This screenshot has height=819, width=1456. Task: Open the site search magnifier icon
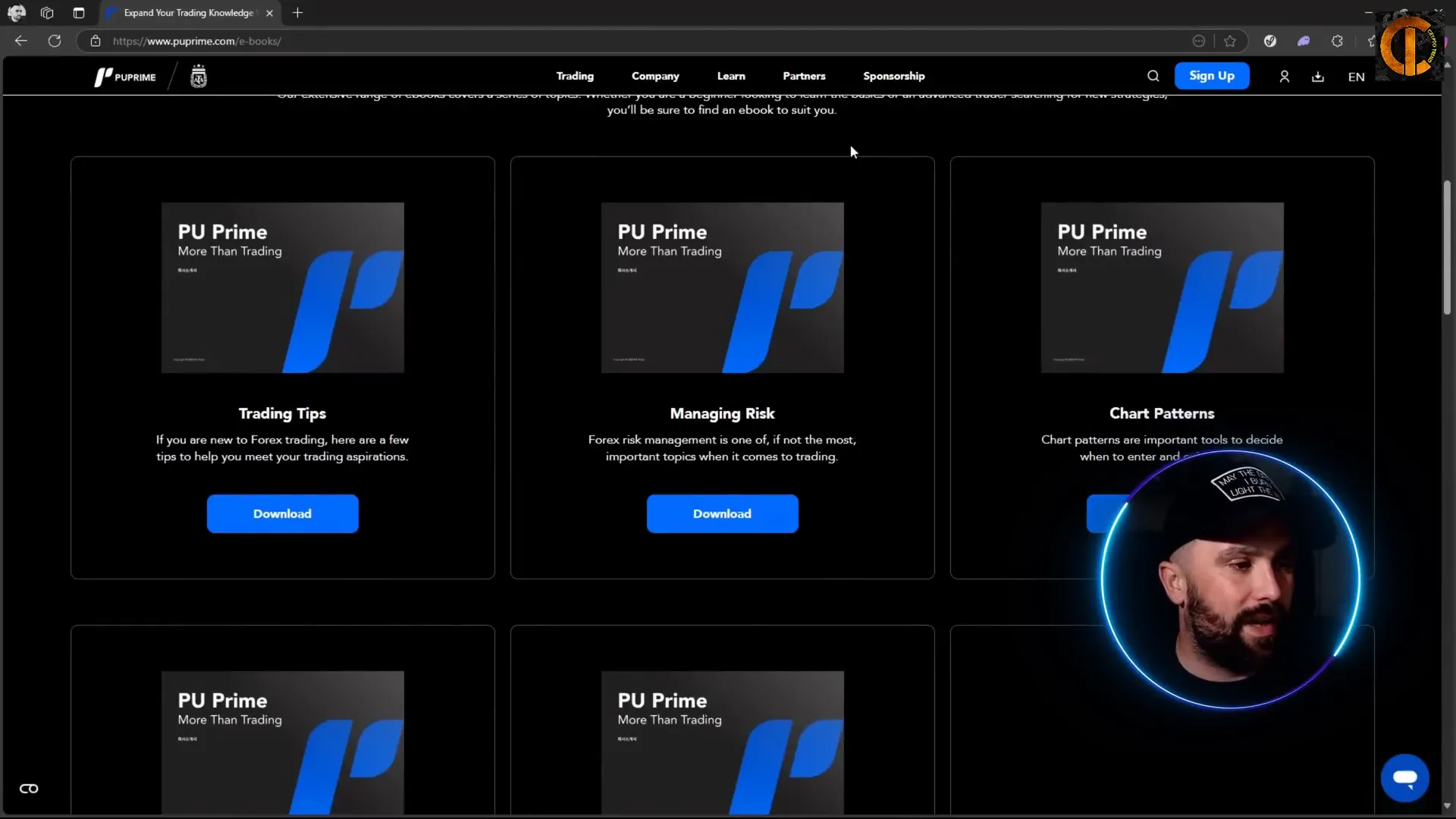pyautogui.click(x=1153, y=76)
